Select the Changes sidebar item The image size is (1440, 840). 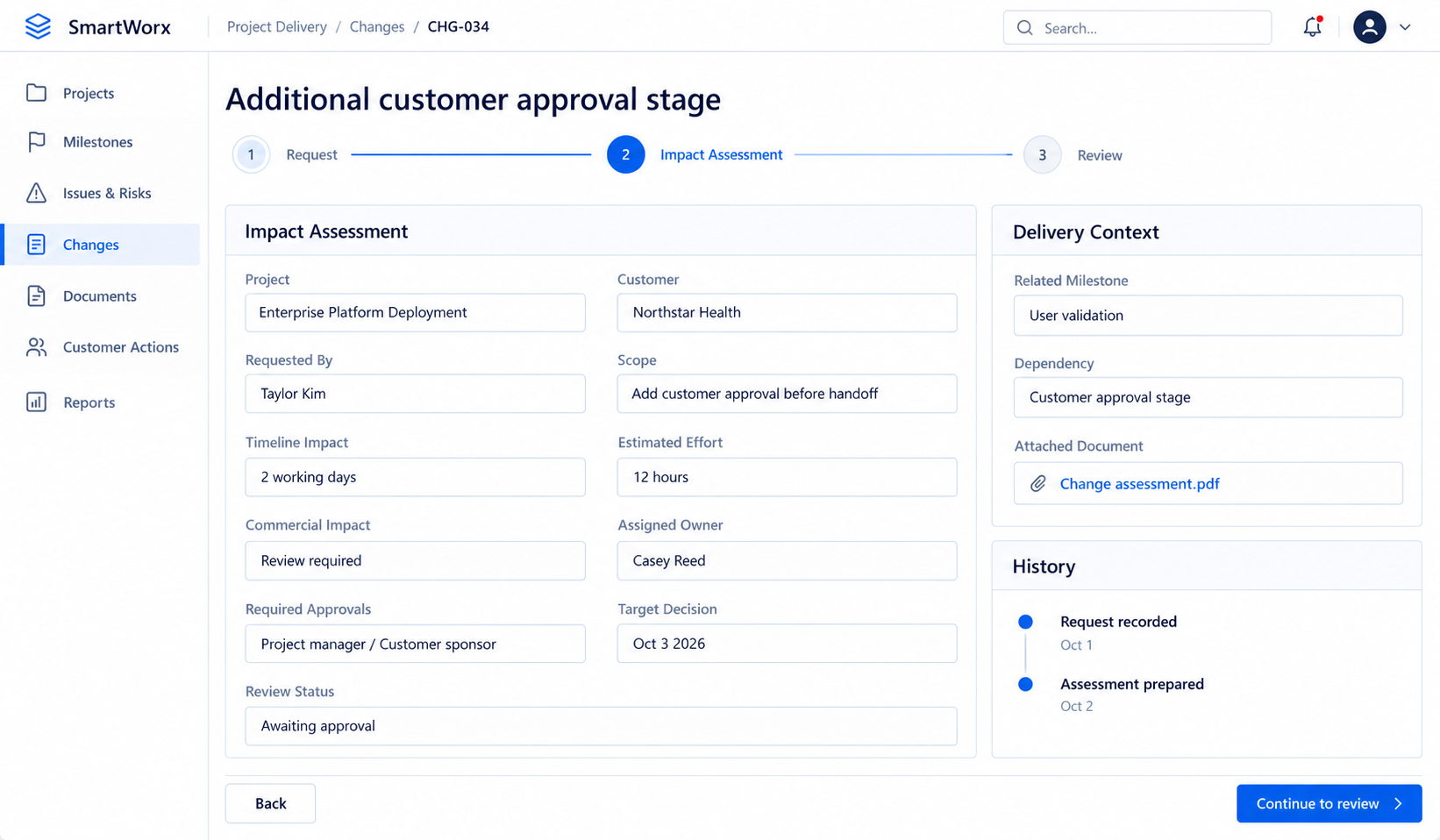click(x=102, y=245)
